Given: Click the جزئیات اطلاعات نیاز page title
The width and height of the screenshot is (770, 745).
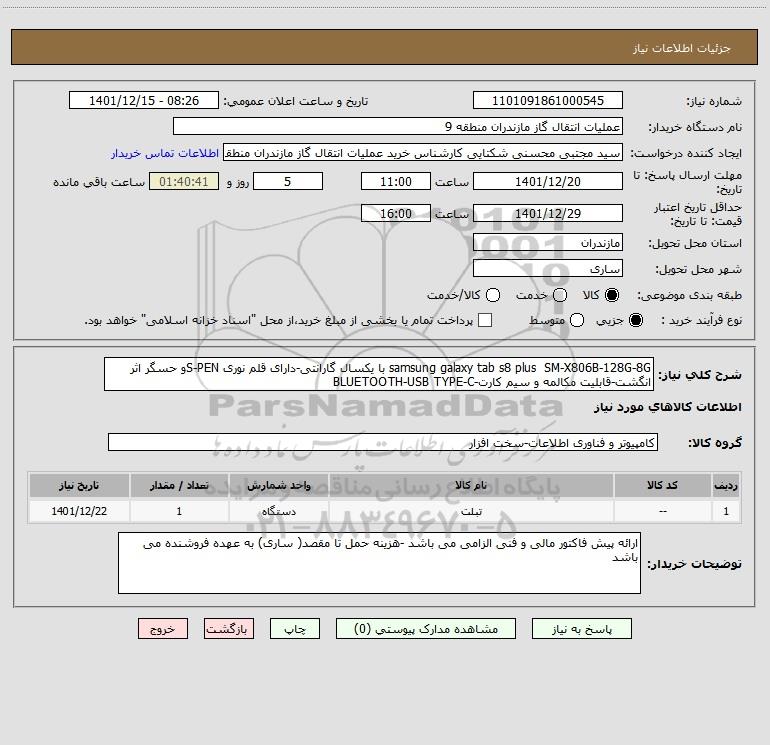Looking at the screenshot, I should click(681, 48).
